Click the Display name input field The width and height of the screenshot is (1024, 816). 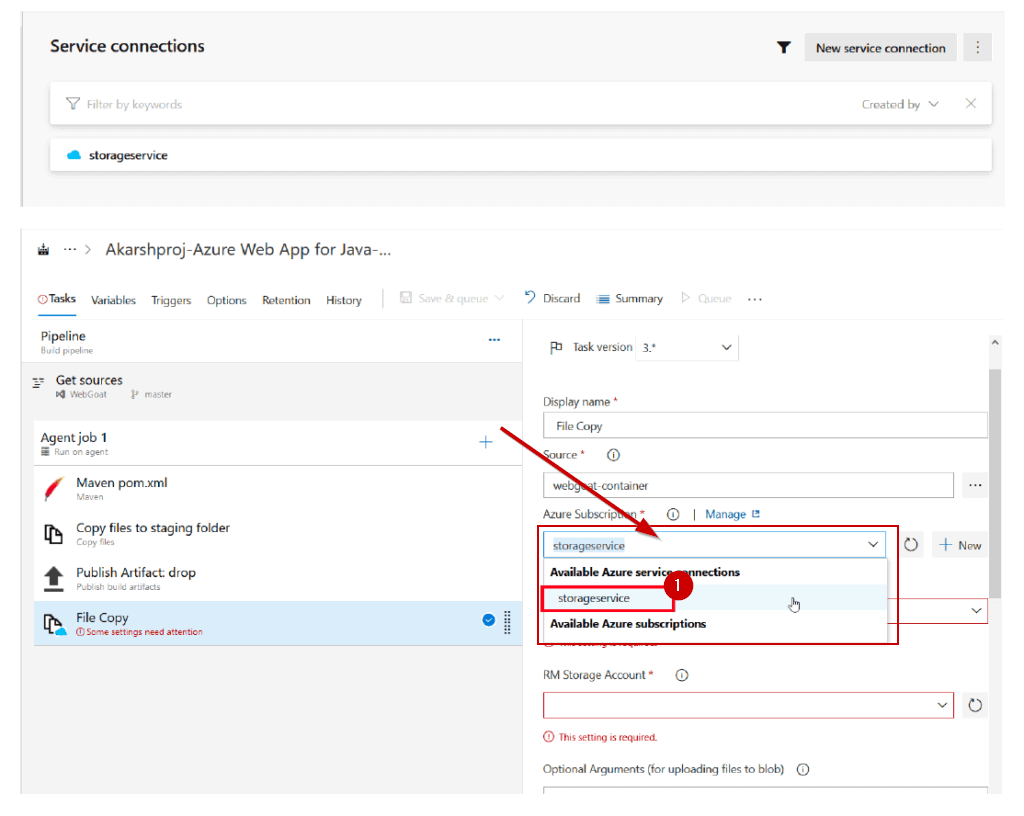764,426
